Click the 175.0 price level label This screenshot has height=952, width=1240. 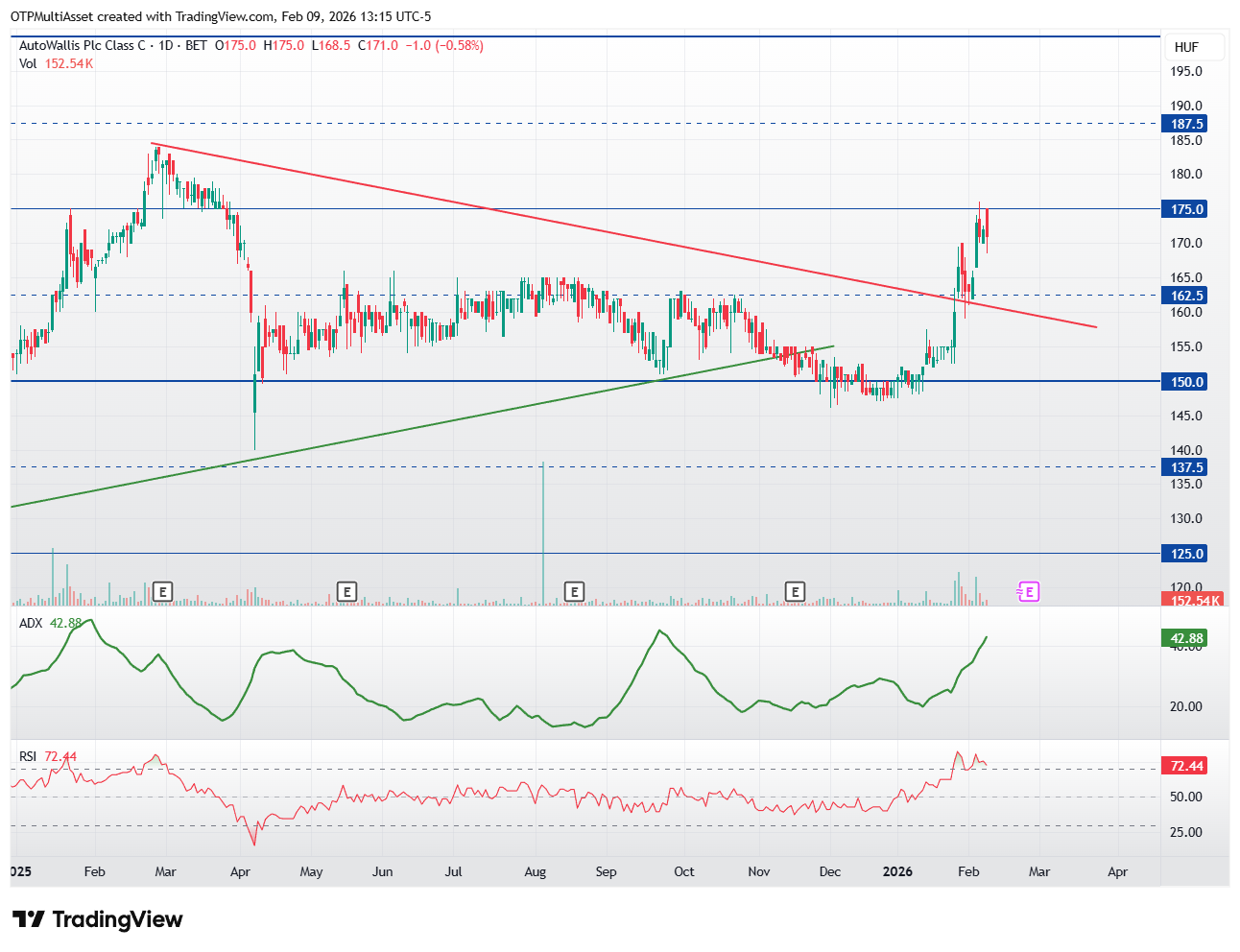coord(1186,209)
